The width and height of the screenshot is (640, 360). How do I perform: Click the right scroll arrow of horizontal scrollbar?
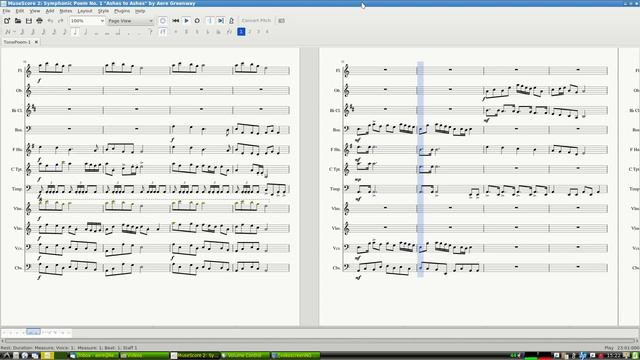click(x=638, y=340)
